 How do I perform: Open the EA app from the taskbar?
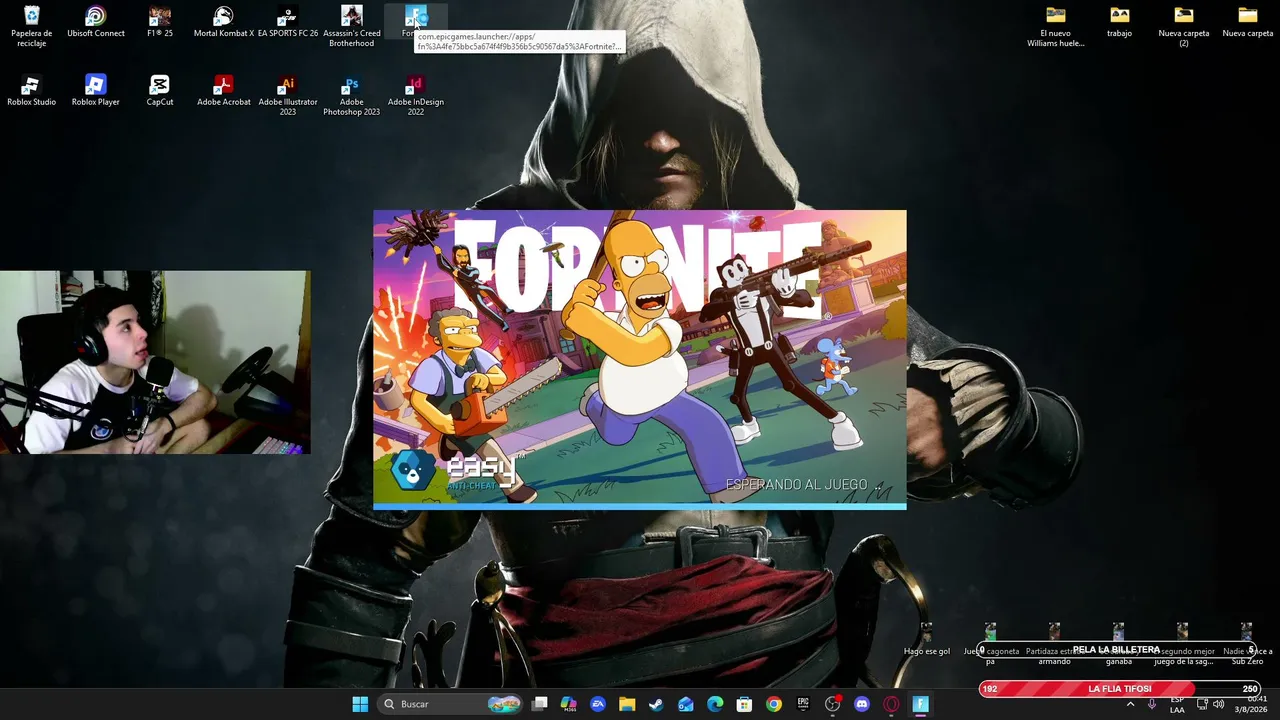pos(598,704)
